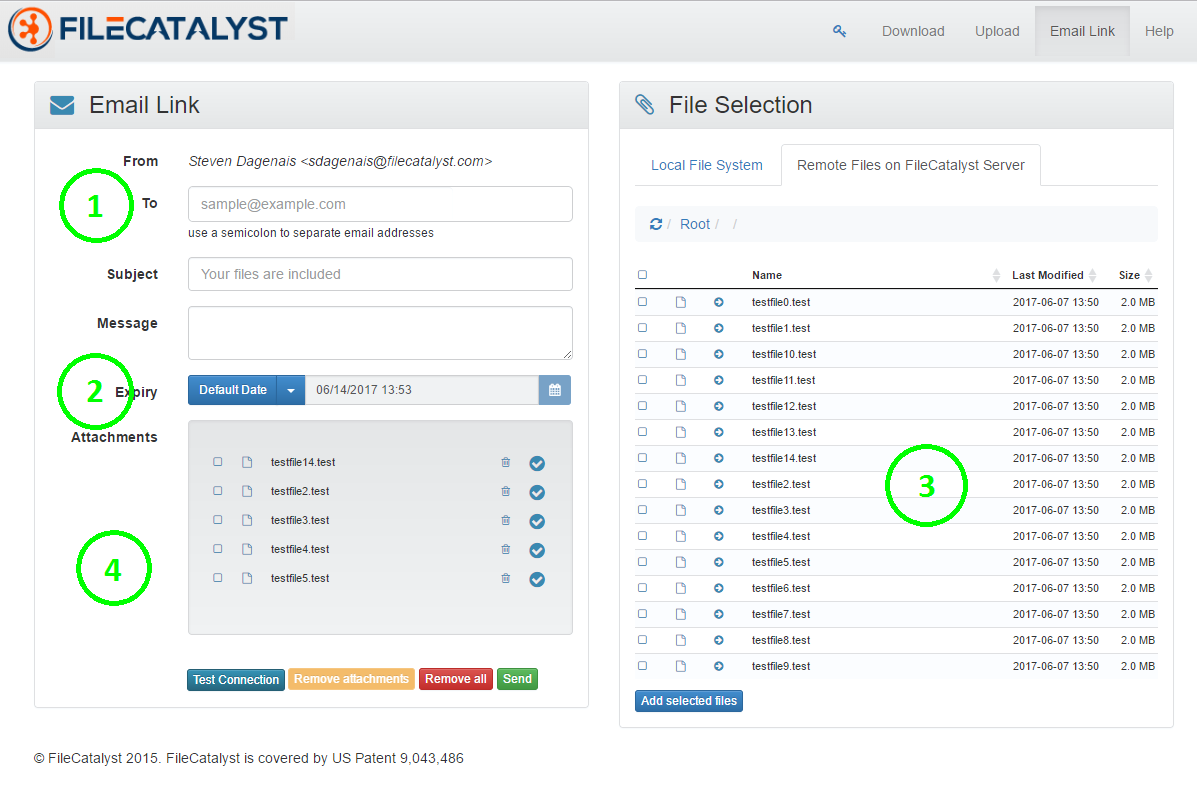The image size is (1197, 787).
Task: Click the blue arrow icon for testfile0.test
Action: tap(718, 302)
